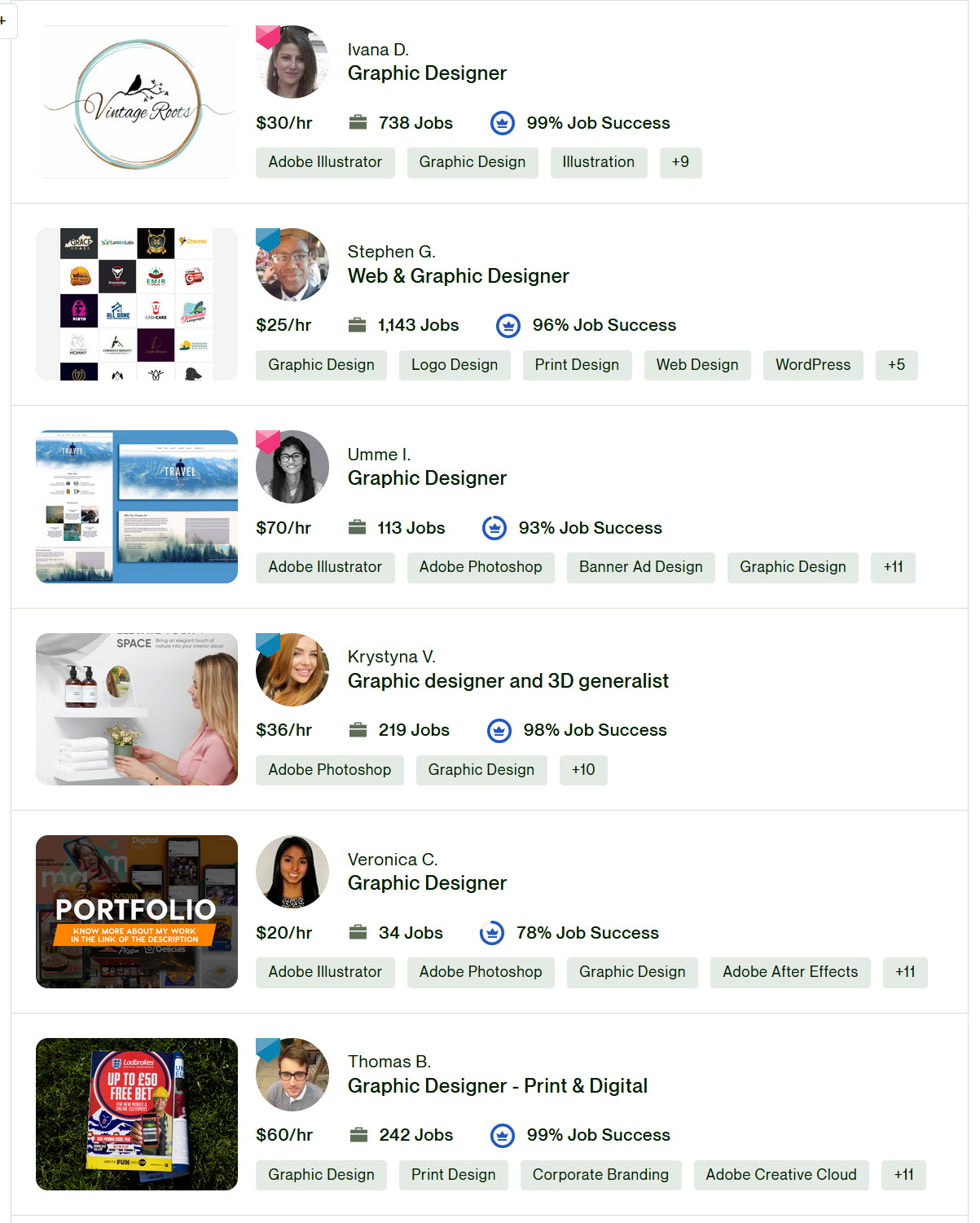Show Krystyna V.'s +10 hidden skills

tap(583, 770)
